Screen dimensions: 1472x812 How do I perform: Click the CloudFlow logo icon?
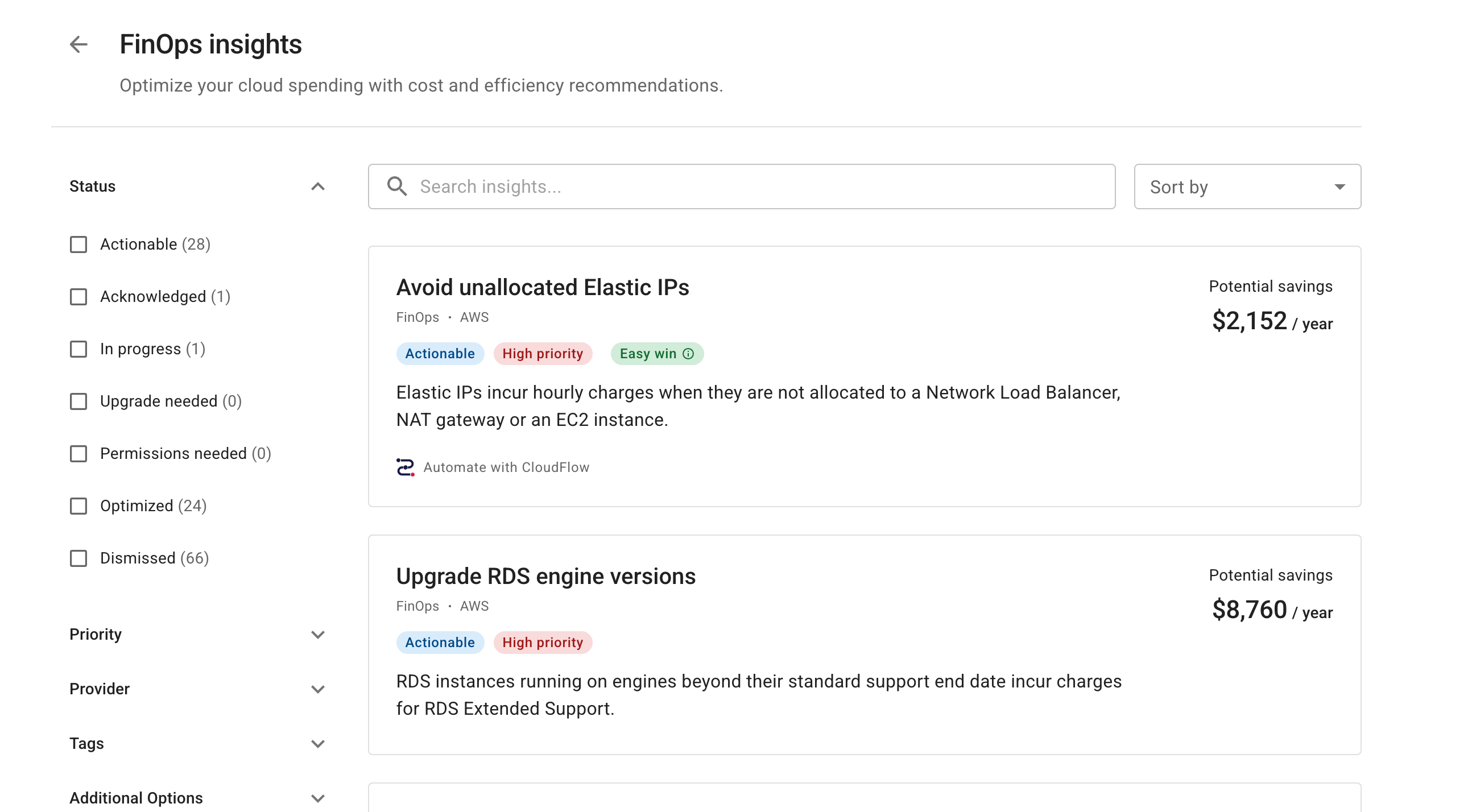[x=405, y=467]
